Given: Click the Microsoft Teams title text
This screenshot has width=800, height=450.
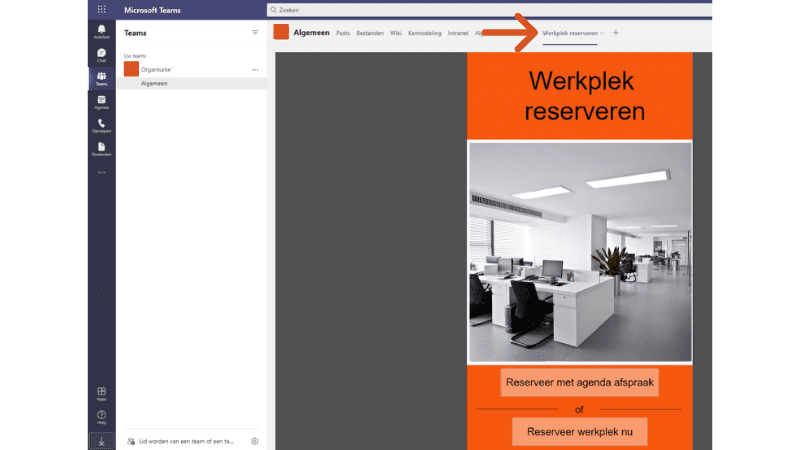Looking at the screenshot, I should pyautogui.click(x=152, y=10).
